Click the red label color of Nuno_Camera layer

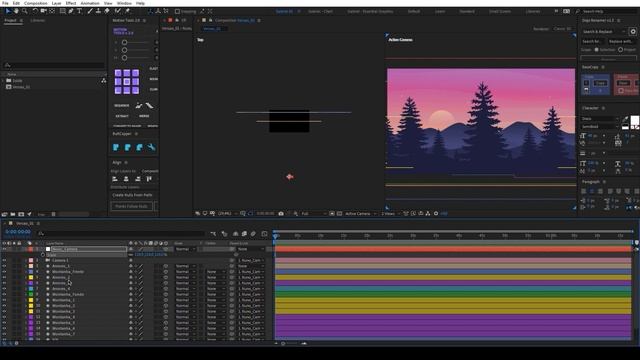(31, 249)
